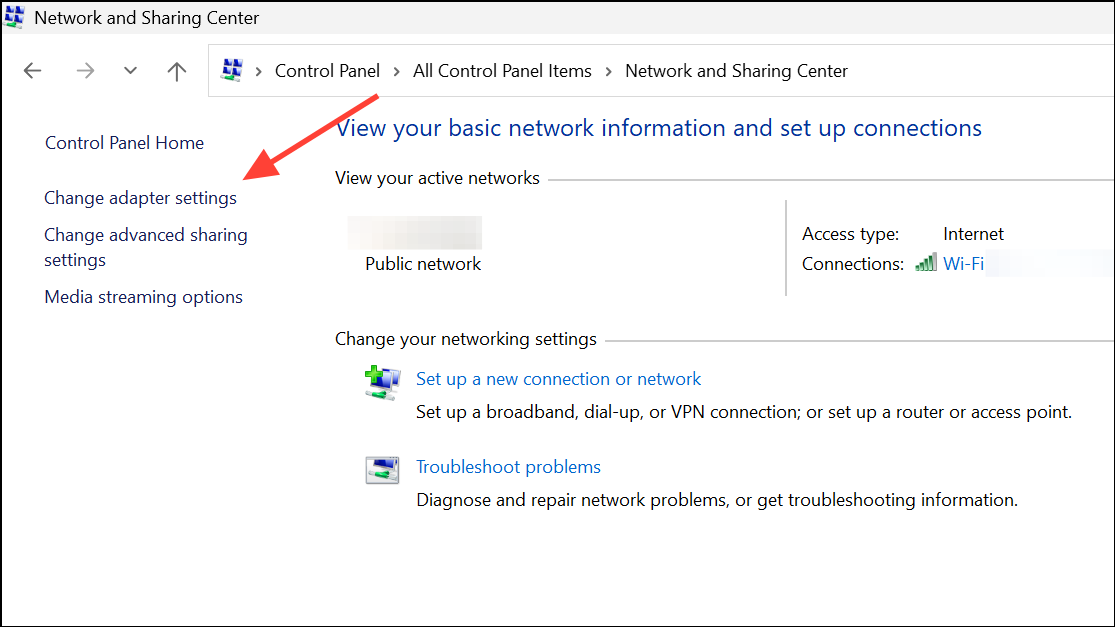
Task: Click the Wi-Fi signal strength icon
Action: 925,263
